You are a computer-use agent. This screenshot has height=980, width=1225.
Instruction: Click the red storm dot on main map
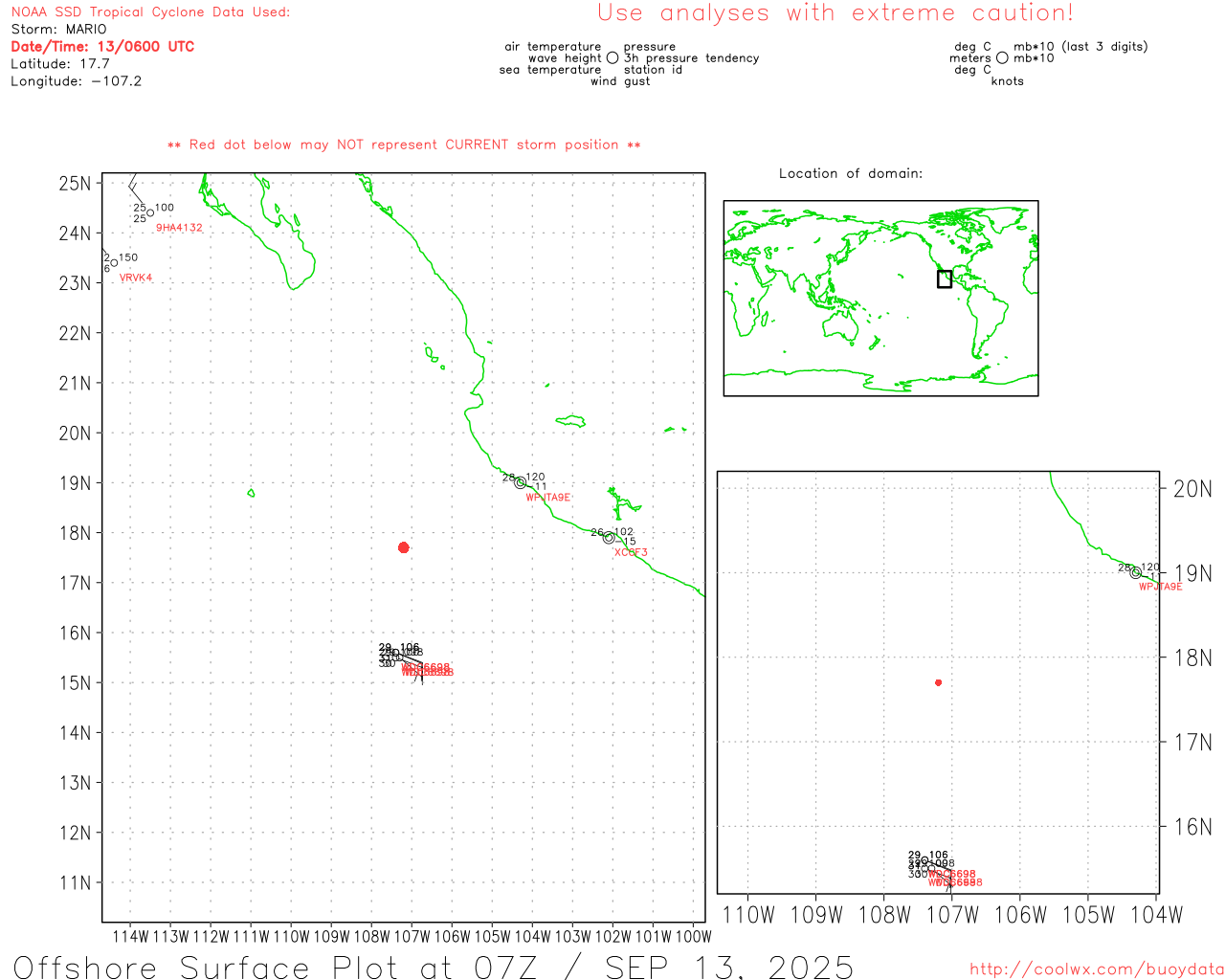(404, 547)
